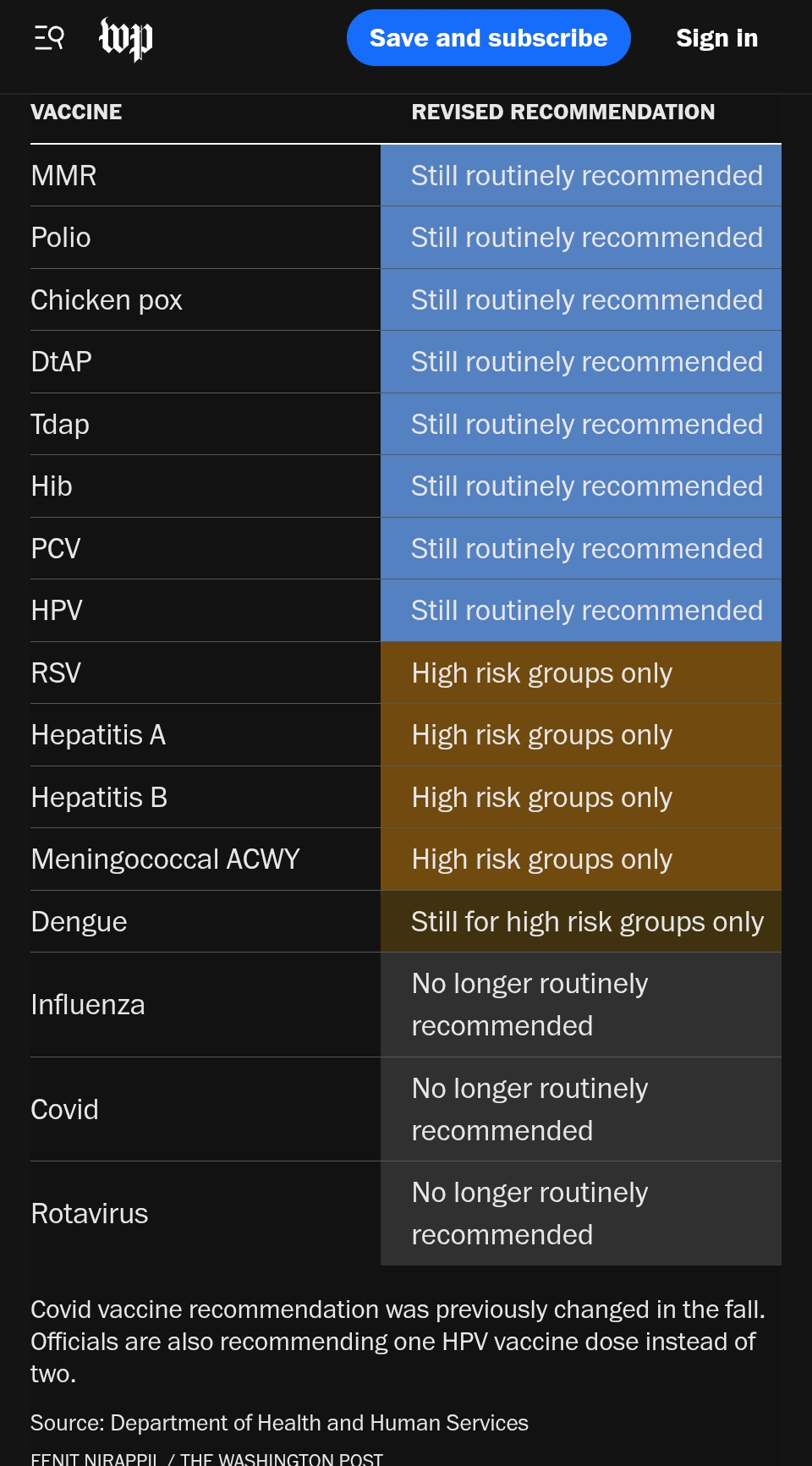The width and height of the screenshot is (812, 1466).
Task: Click the MMR vaccine row label
Action: 63,176
